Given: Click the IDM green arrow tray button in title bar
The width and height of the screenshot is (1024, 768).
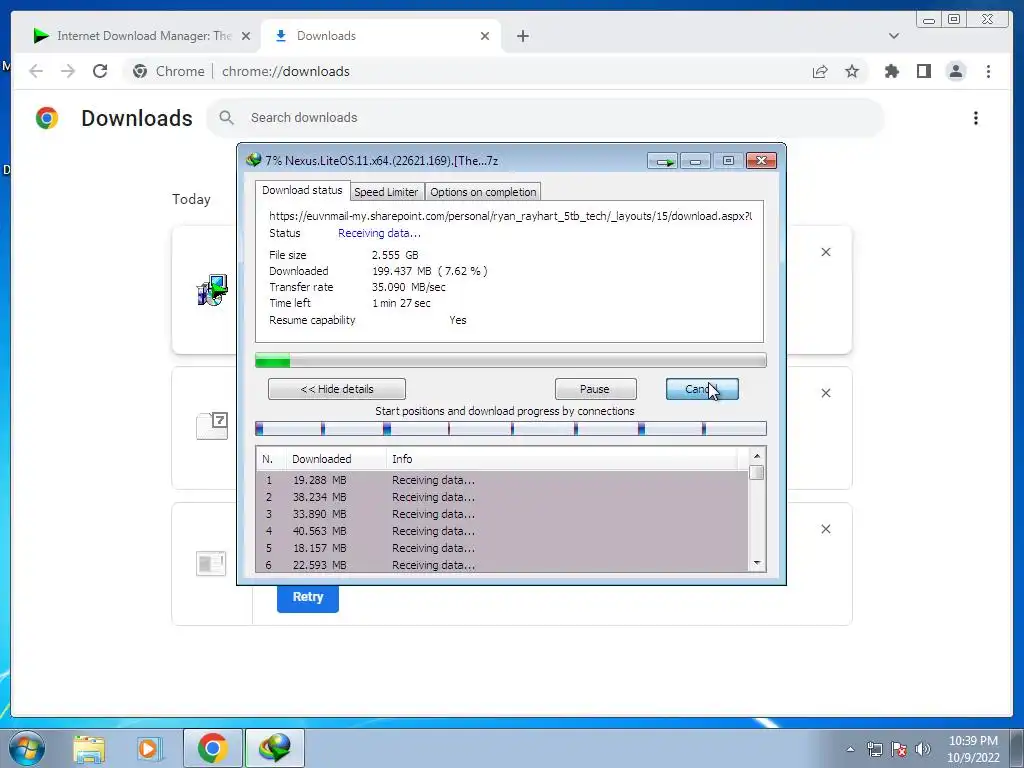Looking at the screenshot, I should [x=662, y=161].
